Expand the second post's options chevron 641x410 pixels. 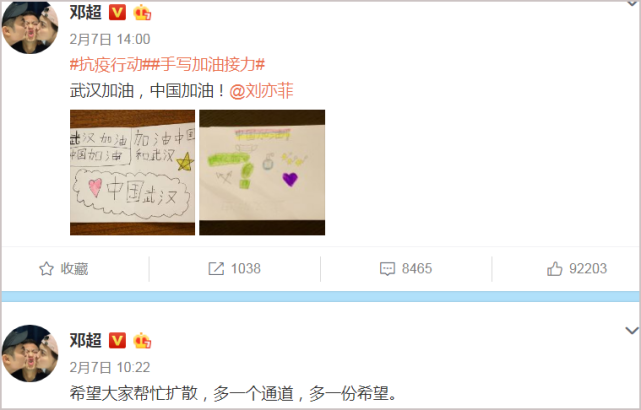point(632,330)
